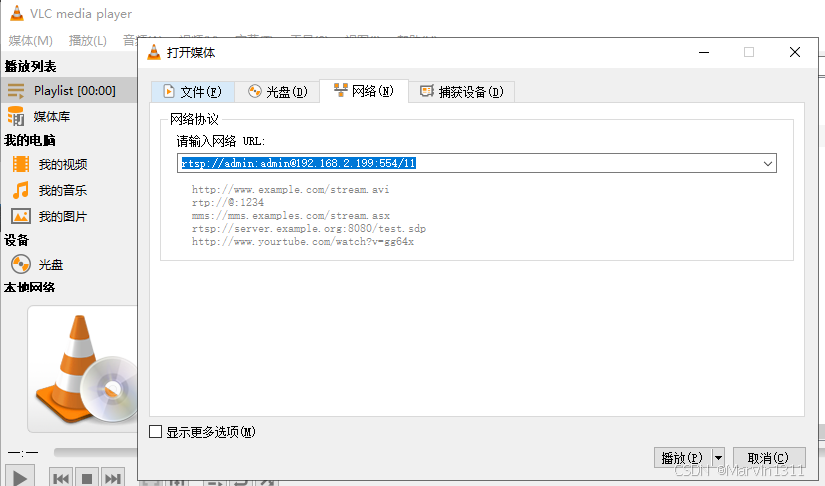Screen dimensions: 825x486
Task: Open the dropdown arrow beside 播放(P)
Action: click(718, 458)
